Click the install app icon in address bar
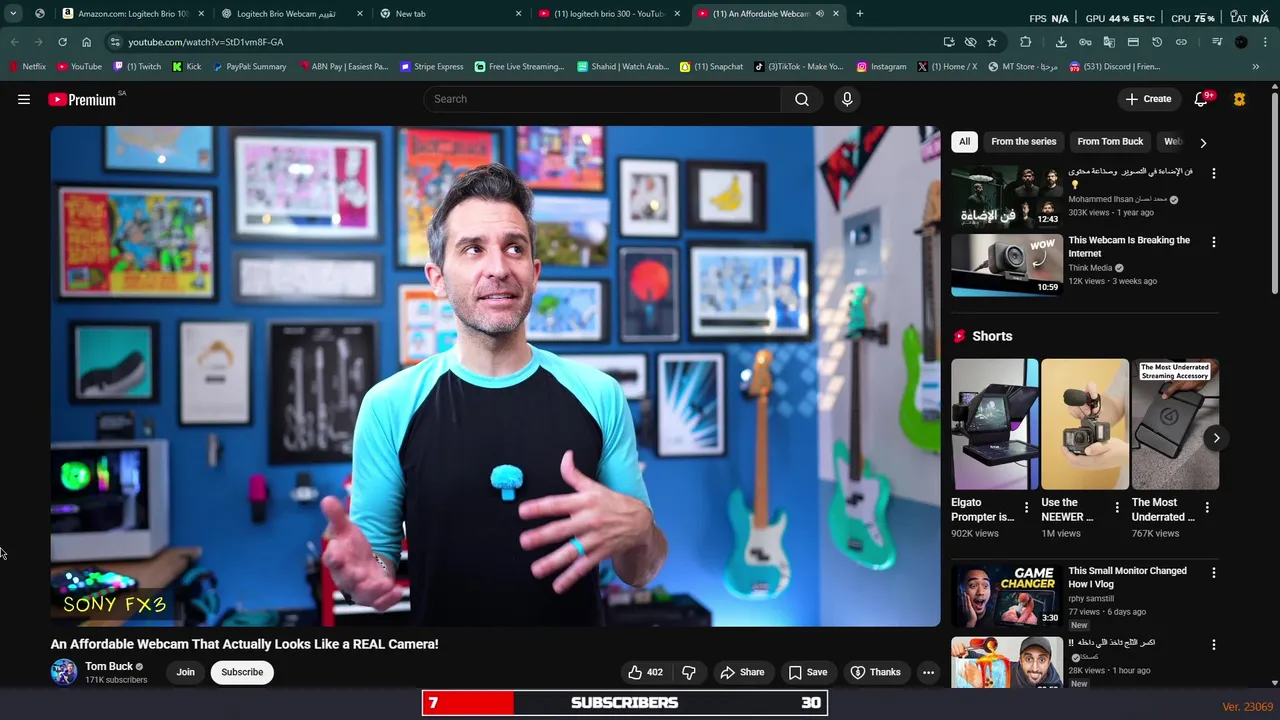The image size is (1280, 720). pos(949,42)
